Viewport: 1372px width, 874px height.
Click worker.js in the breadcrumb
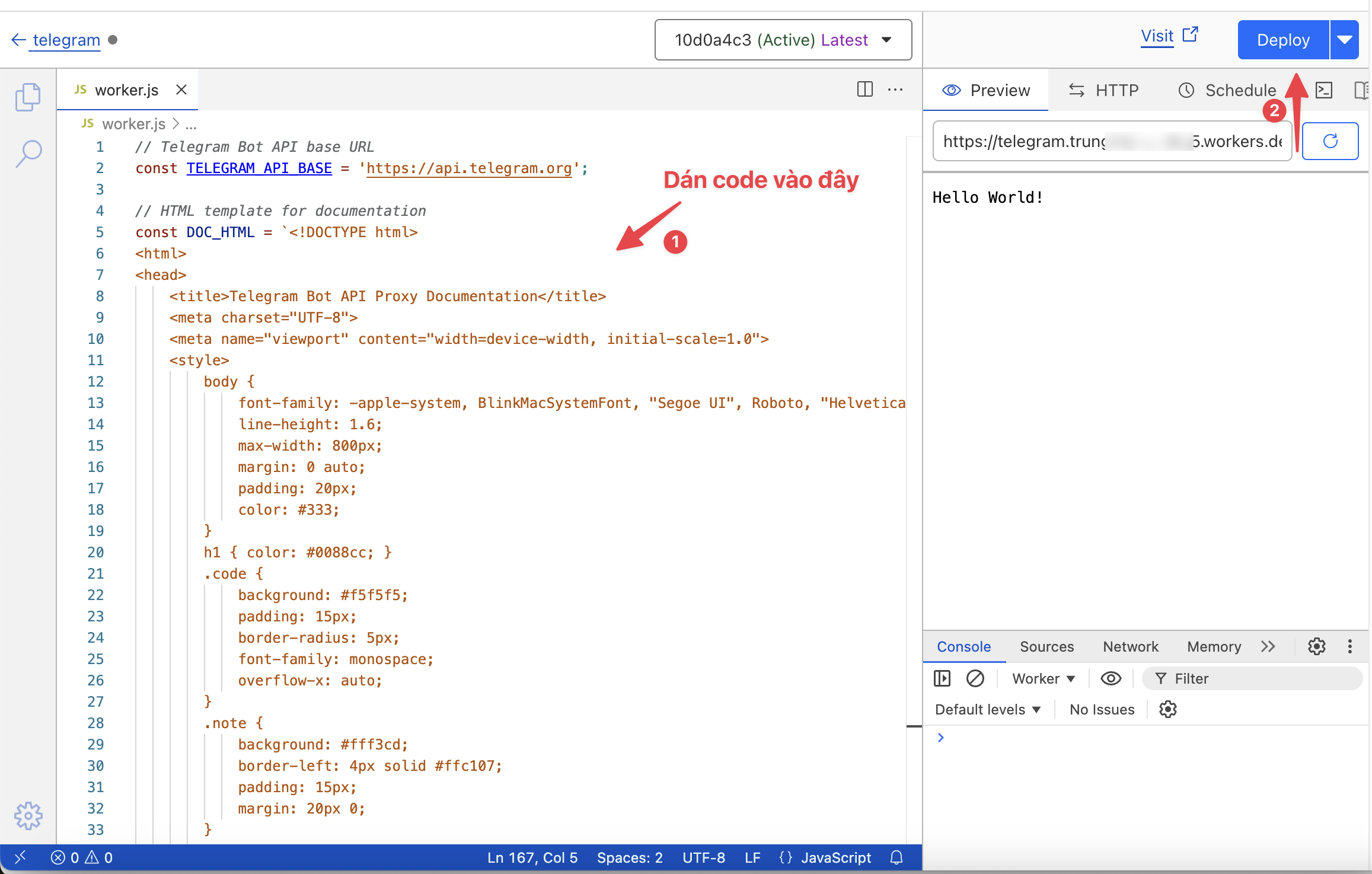[x=133, y=124]
